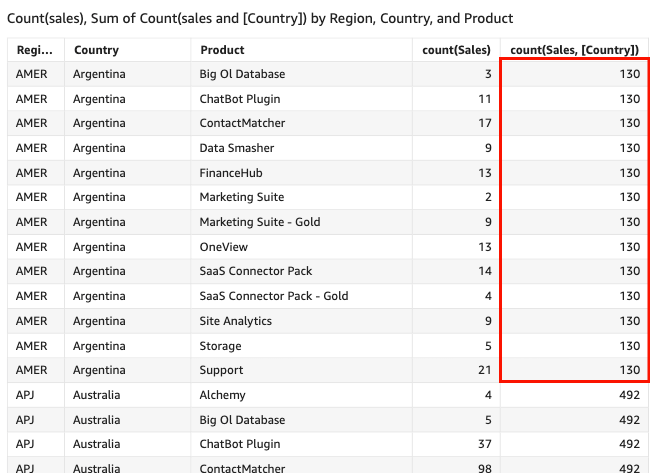This screenshot has height=473, width=650.
Task: Click the Support product cell
Action: (222, 370)
